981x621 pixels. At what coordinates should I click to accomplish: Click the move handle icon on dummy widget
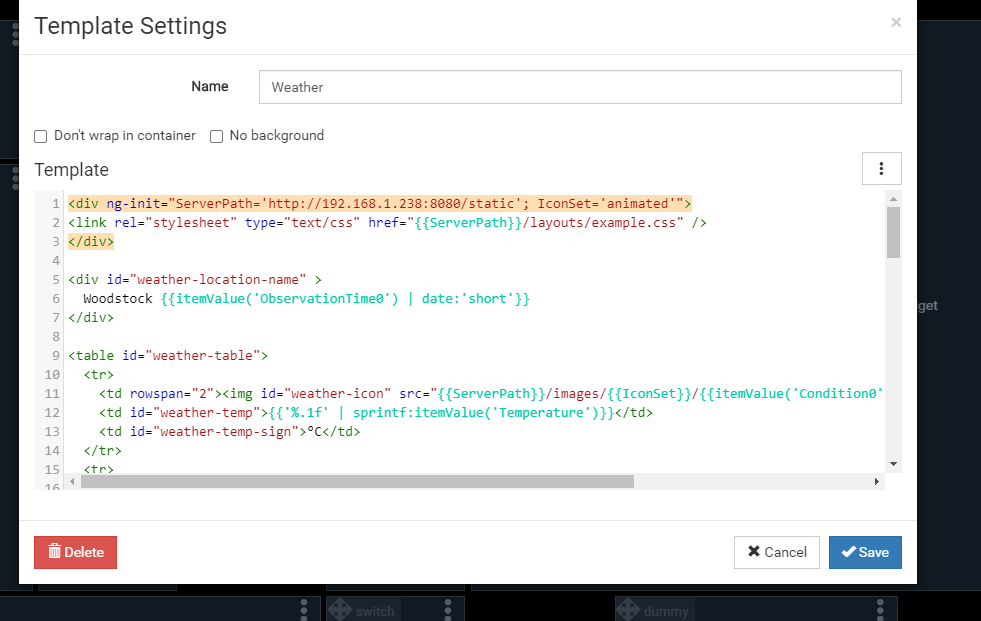[627, 610]
